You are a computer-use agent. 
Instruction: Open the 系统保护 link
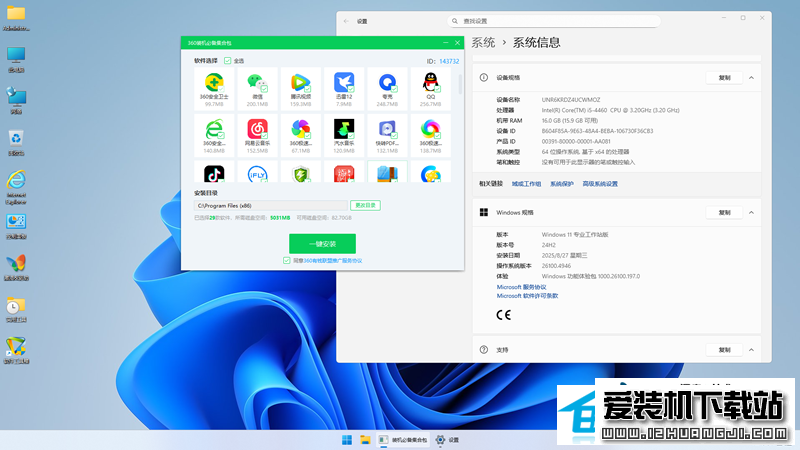coord(562,184)
